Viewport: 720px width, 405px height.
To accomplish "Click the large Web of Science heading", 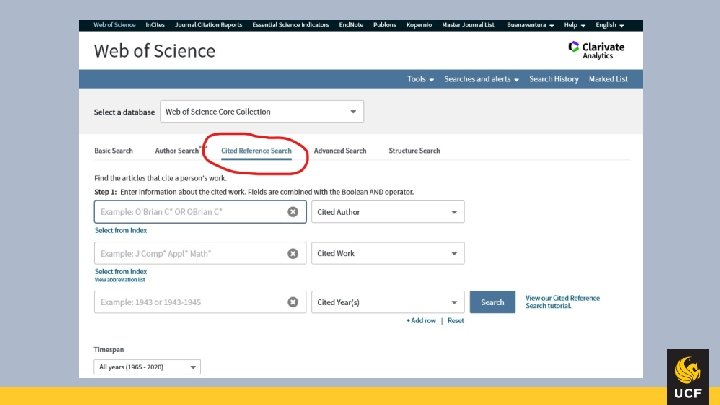I will tap(155, 51).
